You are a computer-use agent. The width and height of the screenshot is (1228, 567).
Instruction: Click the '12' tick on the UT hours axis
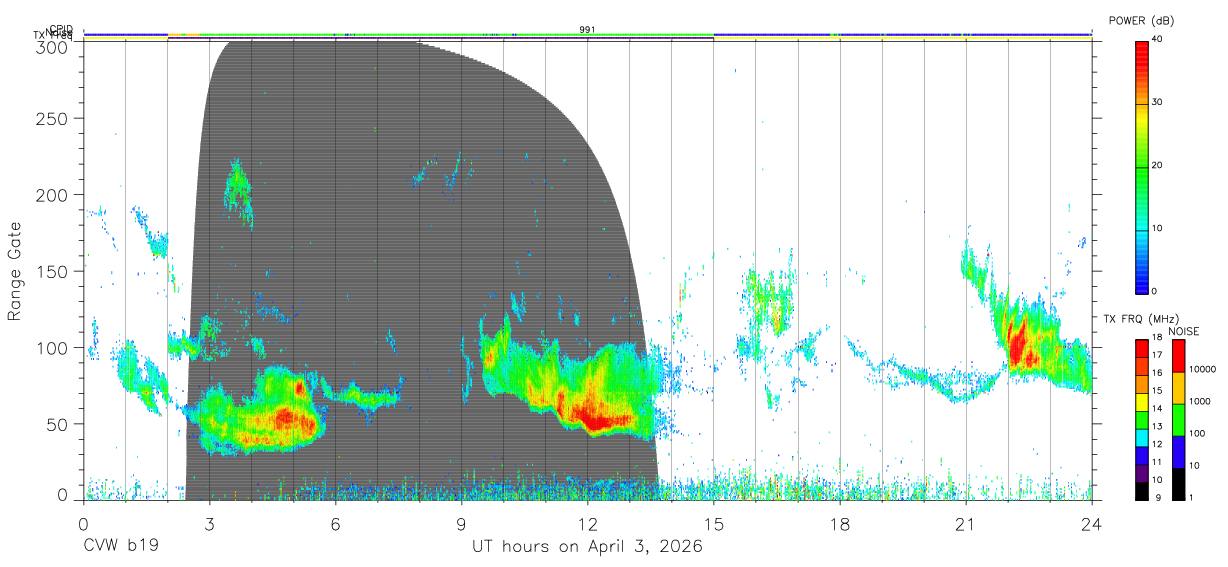click(x=587, y=523)
